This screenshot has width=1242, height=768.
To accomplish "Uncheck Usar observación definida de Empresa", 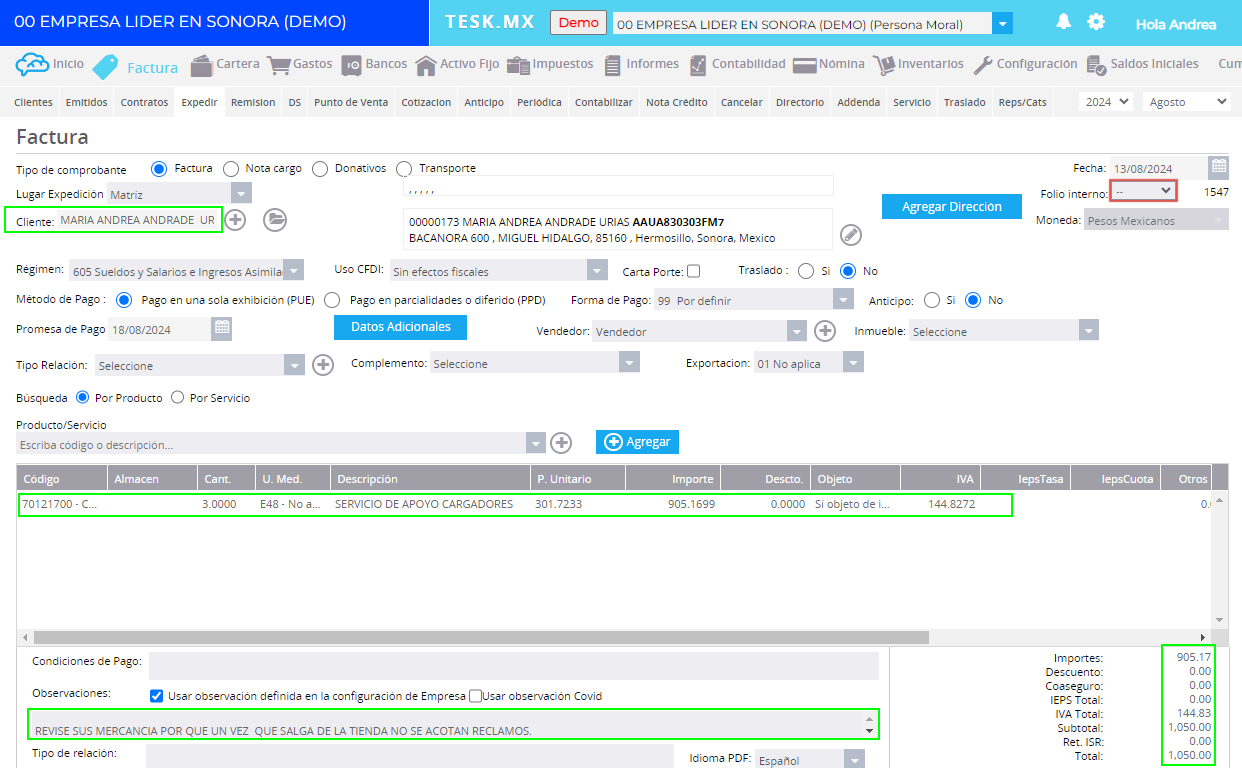I will click(x=156, y=696).
